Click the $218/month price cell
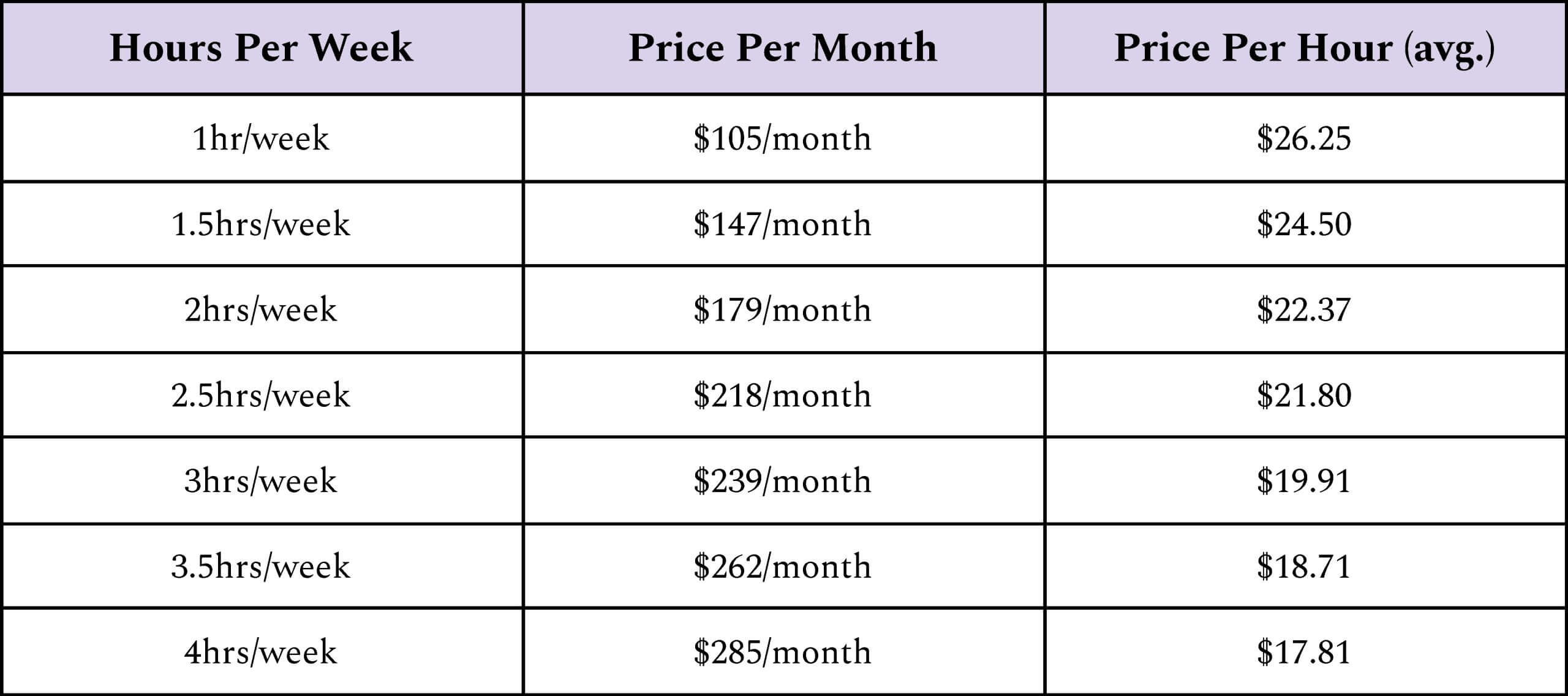1568x696 pixels. [x=783, y=395]
